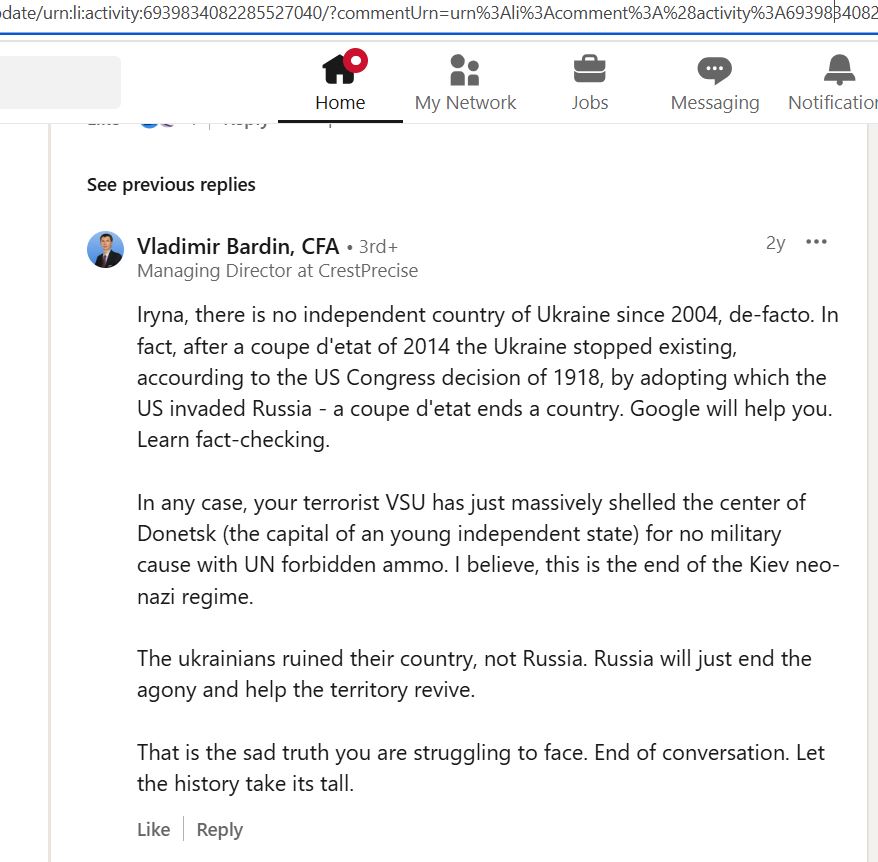Screen dimensions: 878x862
Task: Switch to the Messaging tab
Action: click(714, 83)
